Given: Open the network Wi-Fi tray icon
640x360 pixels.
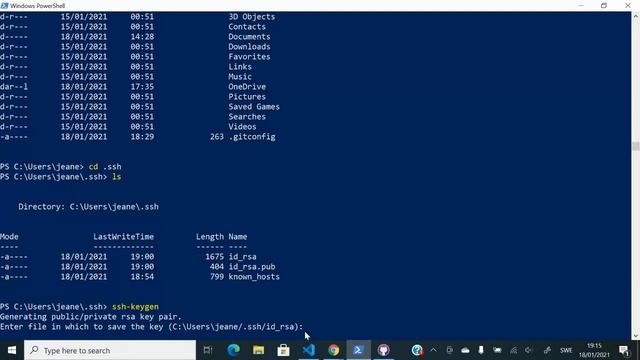Looking at the screenshot, I should [x=513, y=350].
